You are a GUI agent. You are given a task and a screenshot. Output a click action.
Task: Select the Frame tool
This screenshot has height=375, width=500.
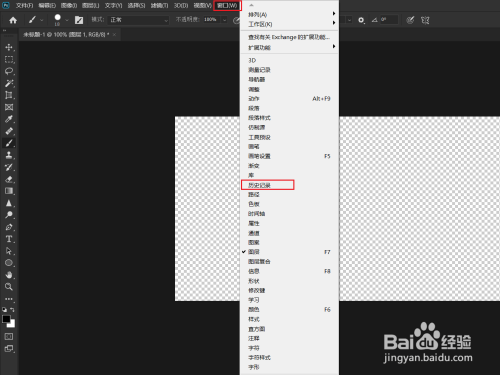(x=9, y=107)
